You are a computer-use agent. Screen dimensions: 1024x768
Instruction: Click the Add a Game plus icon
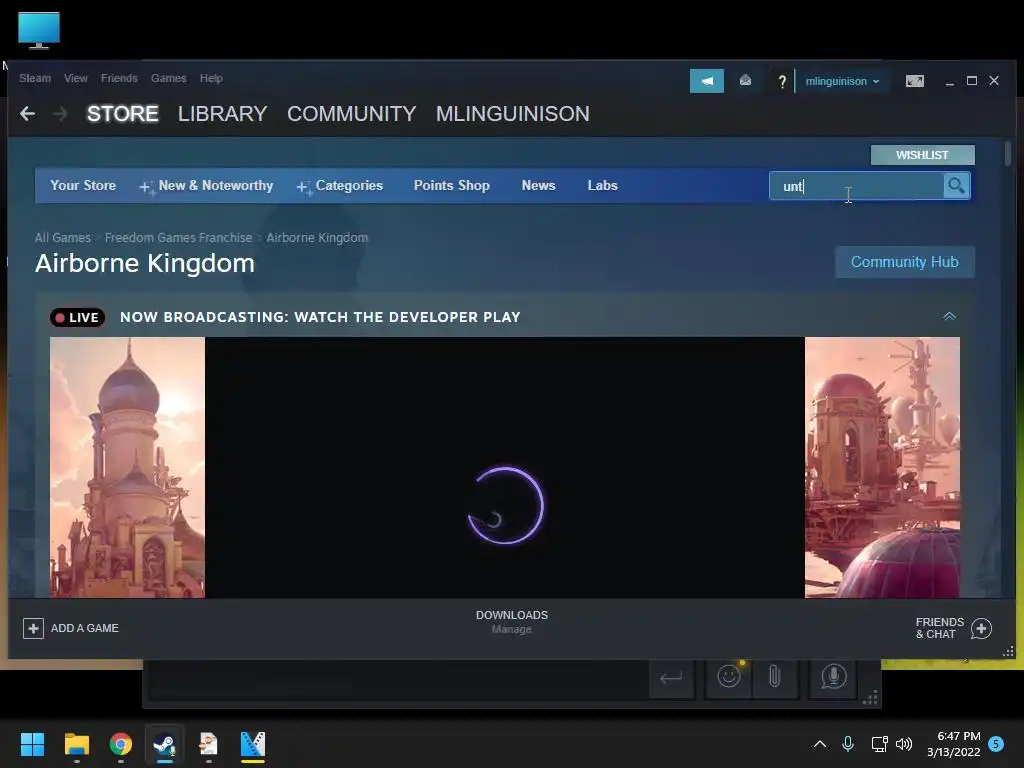33,628
